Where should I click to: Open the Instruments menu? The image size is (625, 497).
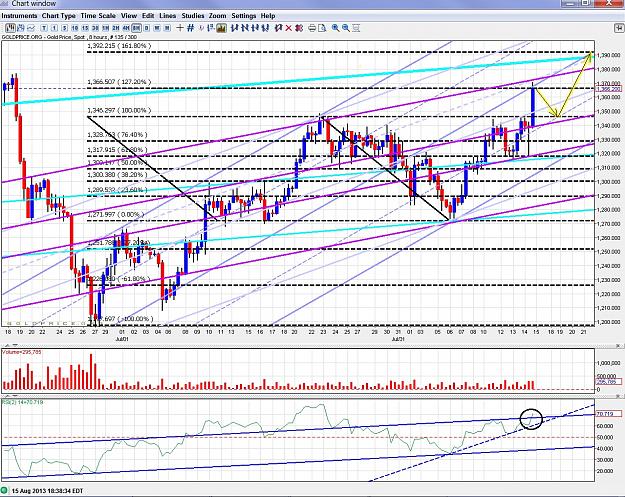click(x=19, y=16)
